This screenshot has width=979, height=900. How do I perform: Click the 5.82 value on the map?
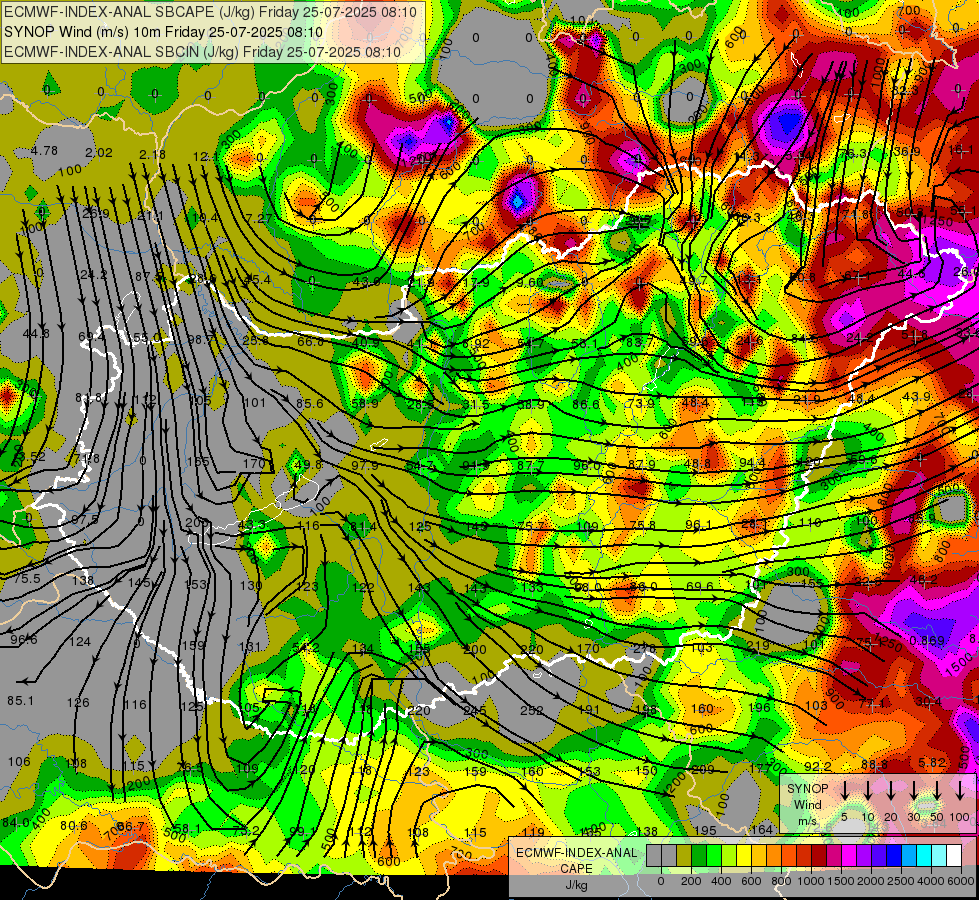tap(932, 763)
